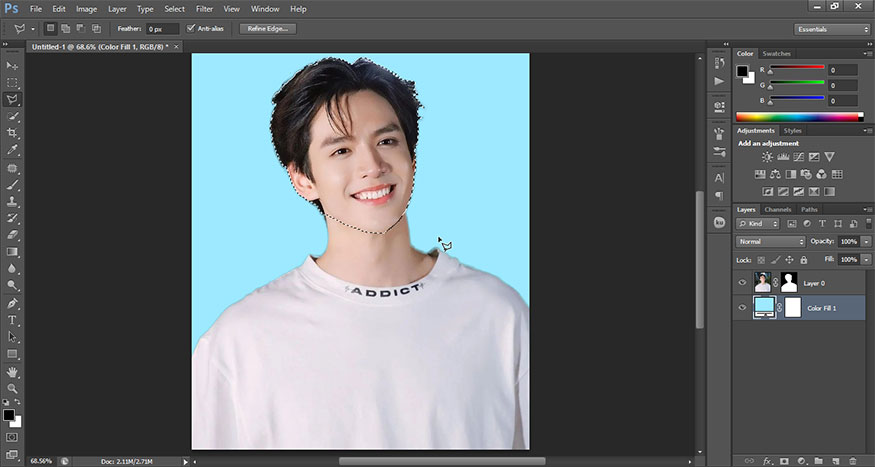
Task: Open the Essentials workspace dropdown
Action: [832, 29]
